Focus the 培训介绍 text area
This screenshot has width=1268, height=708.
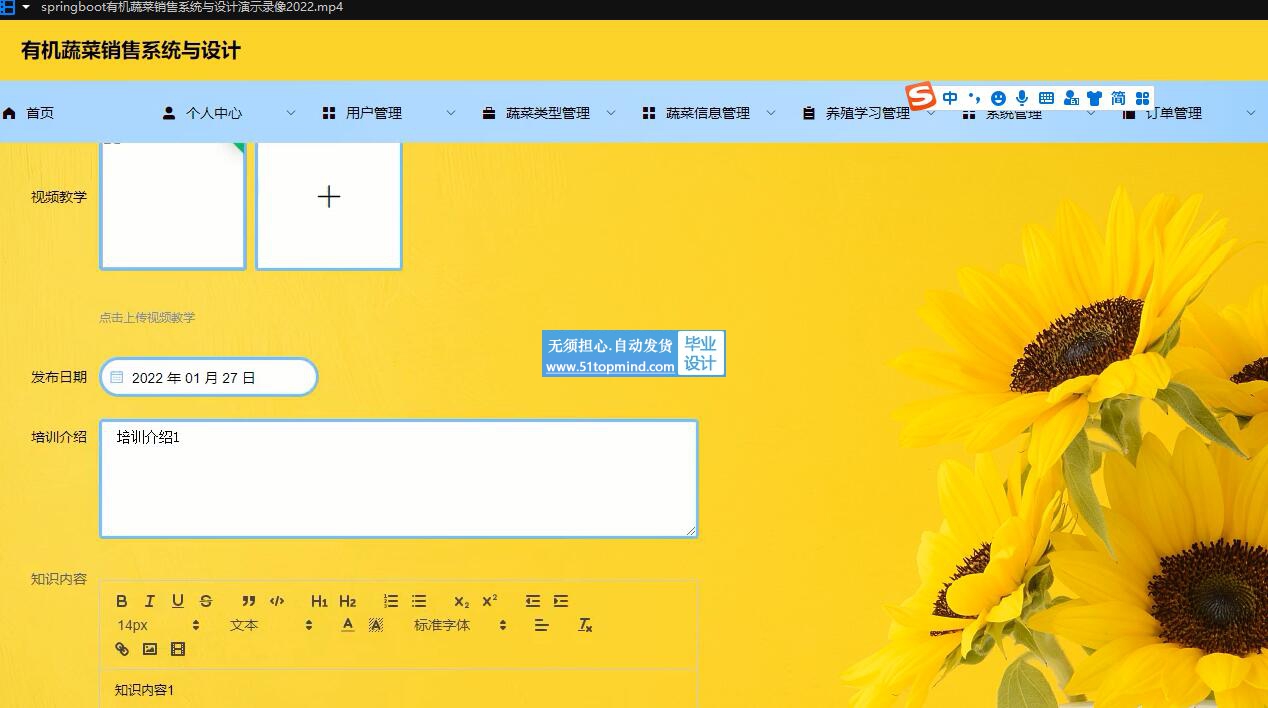click(399, 479)
